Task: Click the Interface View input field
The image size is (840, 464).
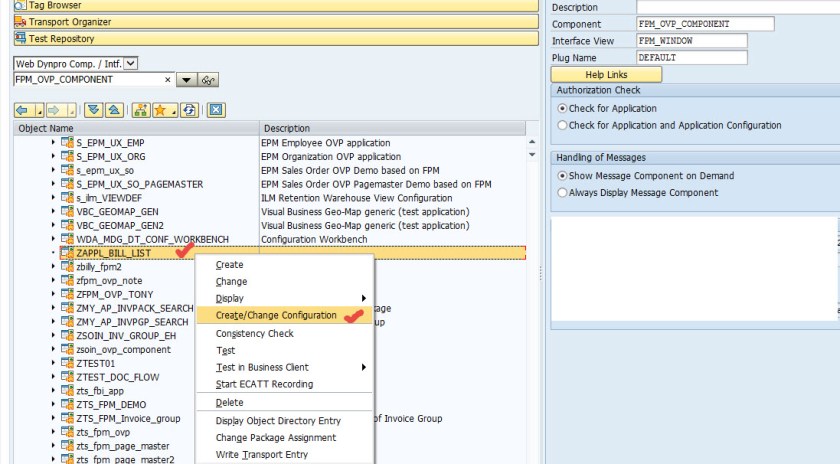Action: coord(692,41)
